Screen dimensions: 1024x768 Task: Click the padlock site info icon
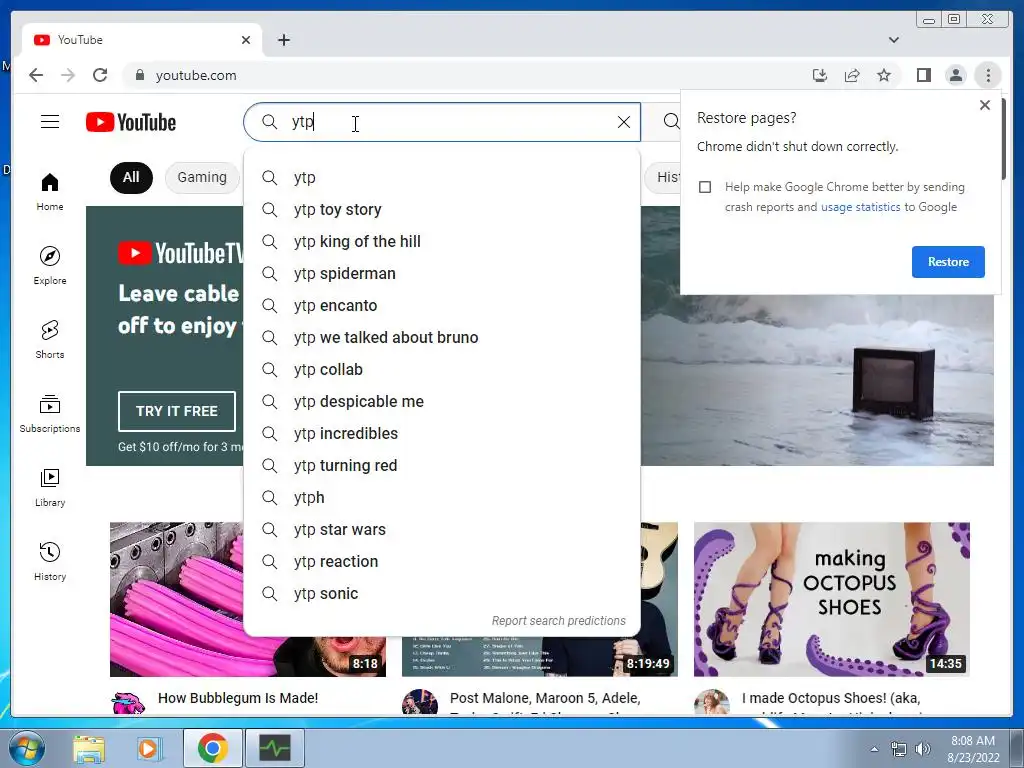[139, 75]
